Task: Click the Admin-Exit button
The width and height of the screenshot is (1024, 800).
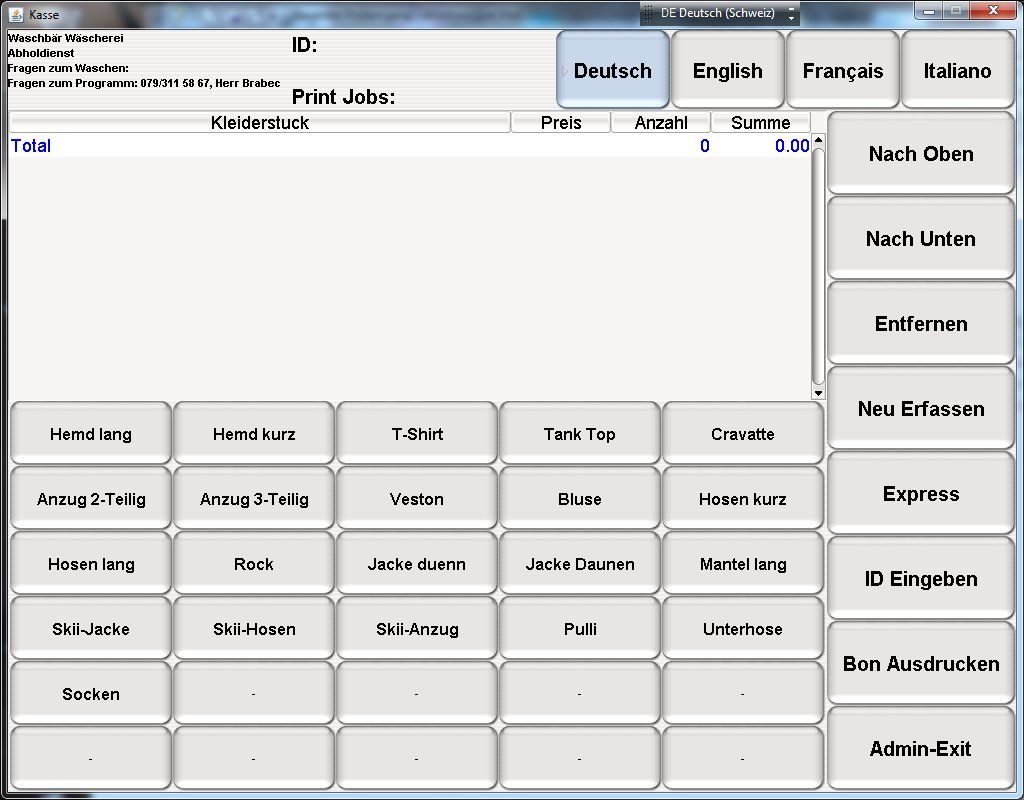Action: tap(921, 748)
